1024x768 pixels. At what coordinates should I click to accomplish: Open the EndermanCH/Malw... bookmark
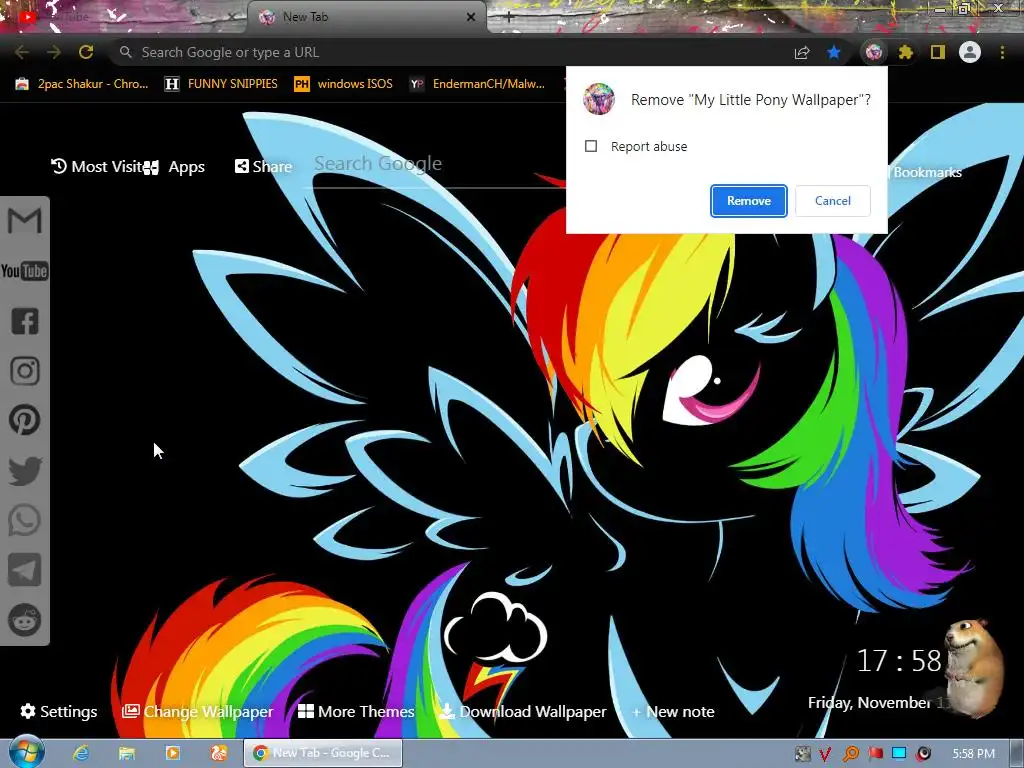477,84
